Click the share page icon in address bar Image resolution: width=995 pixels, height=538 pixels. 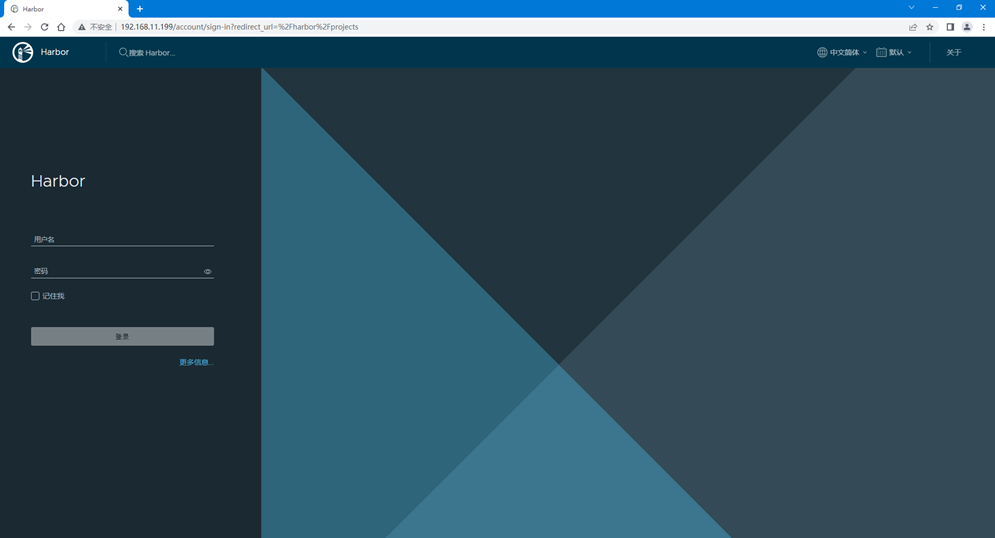pyautogui.click(x=913, y=27)
